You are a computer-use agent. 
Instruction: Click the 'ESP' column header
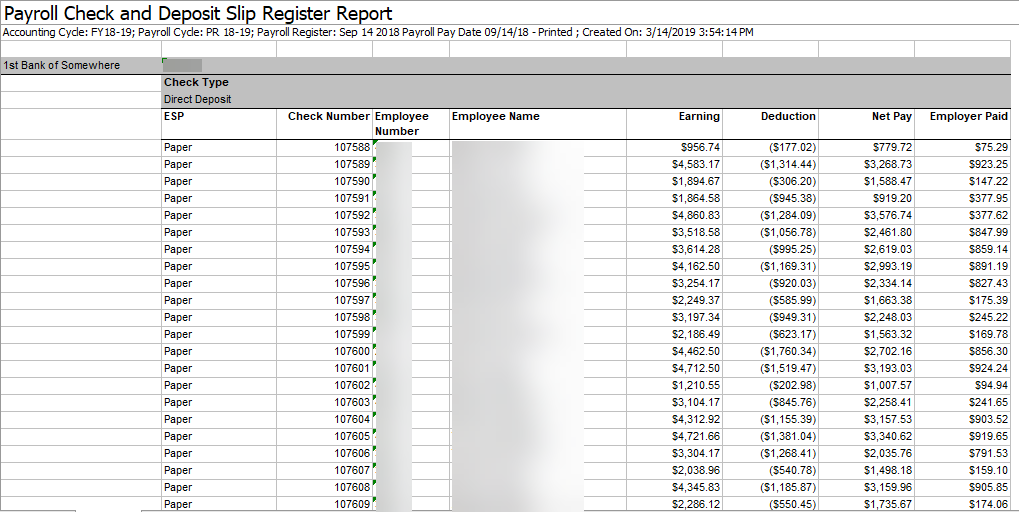coord(174,117)
